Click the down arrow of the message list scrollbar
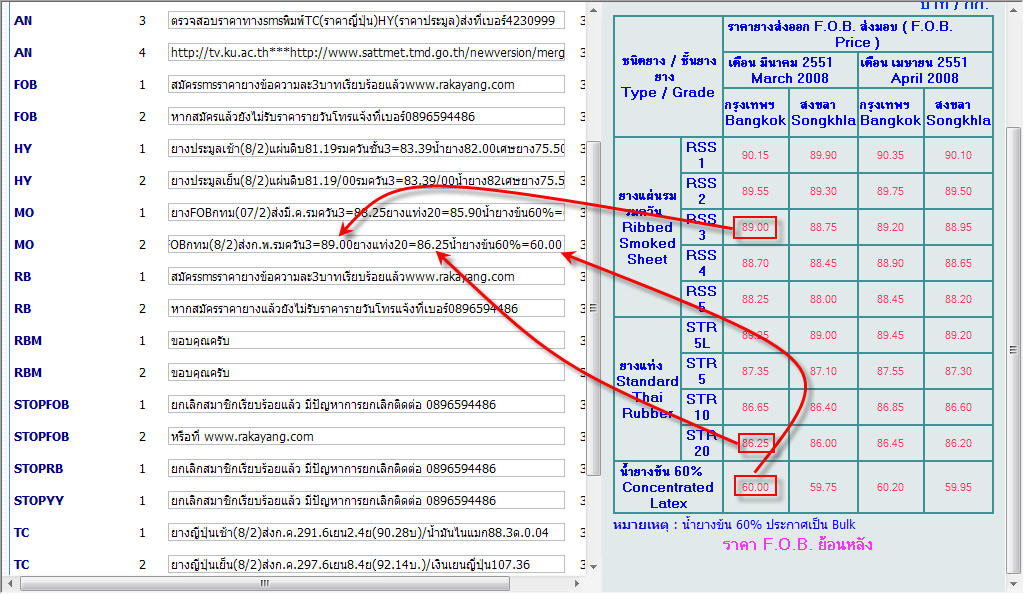1024x594 pixels. pyautogui.click(x=593, y=567)
